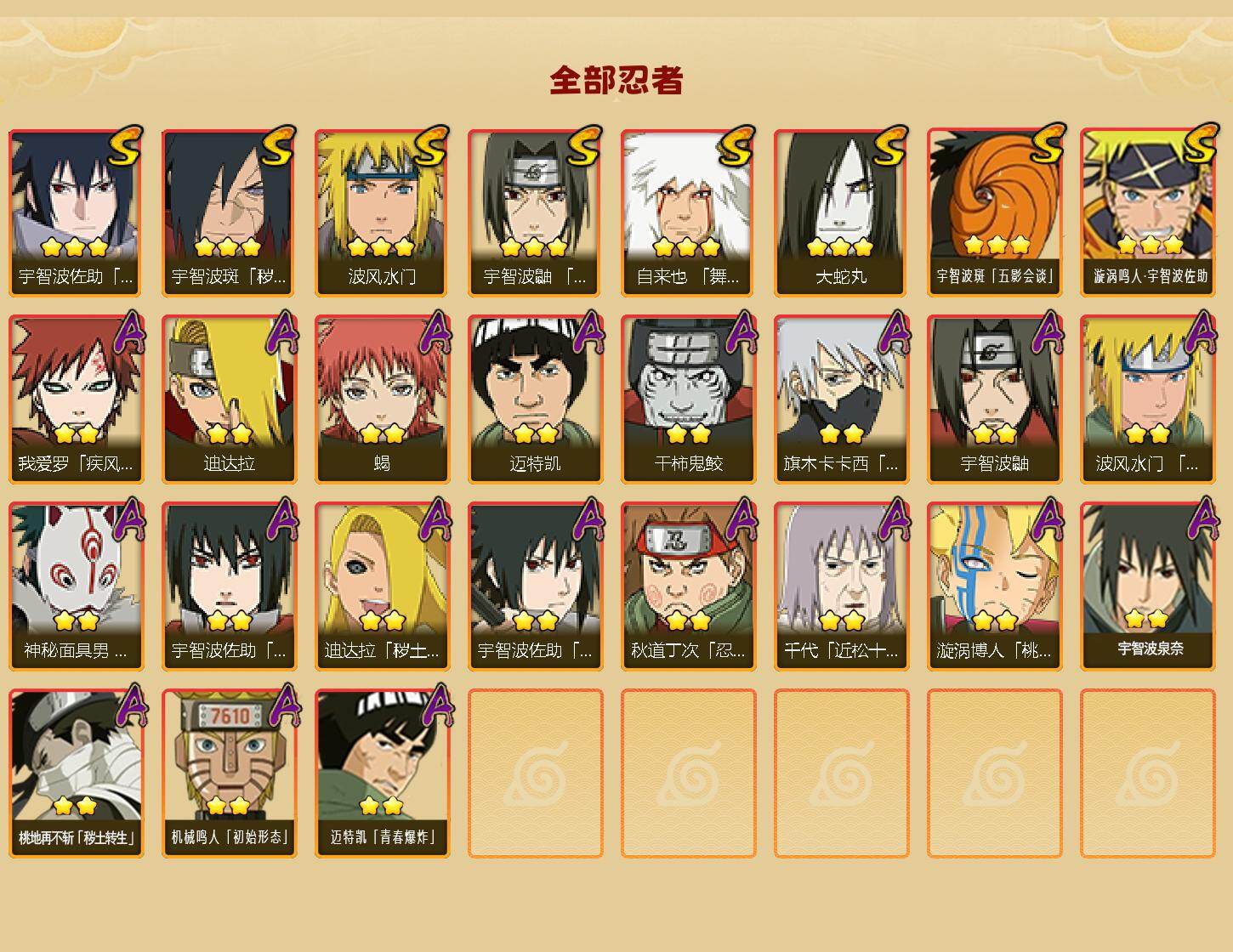Select the 干柿鬼鲛 ninja card
This screenshot has height=952, width=1233.
[688, 399]
